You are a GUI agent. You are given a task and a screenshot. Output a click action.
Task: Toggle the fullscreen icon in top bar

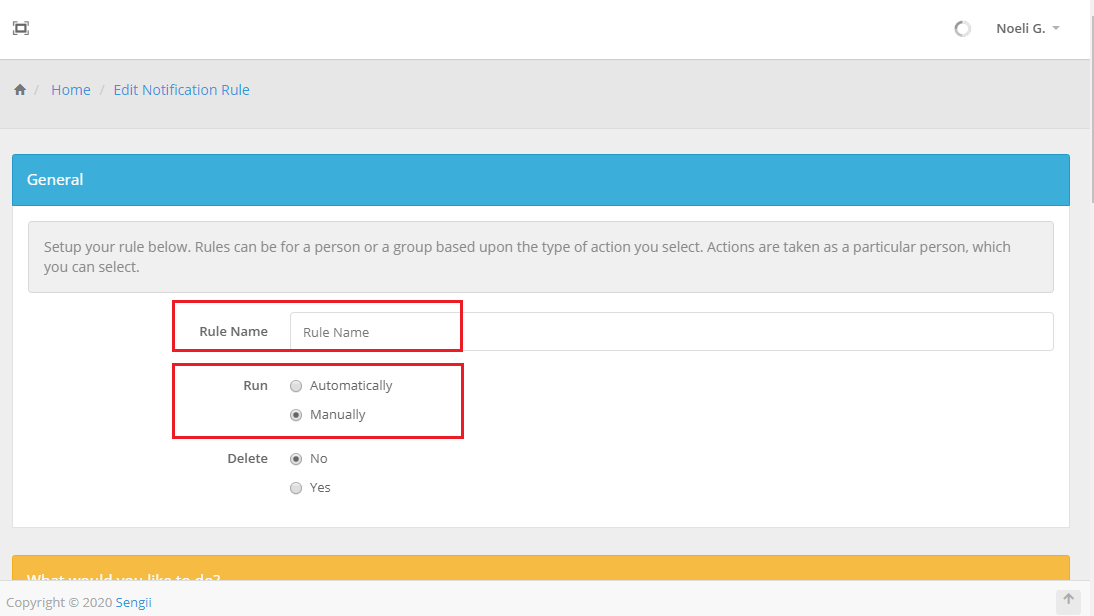[x=21, y=29]
